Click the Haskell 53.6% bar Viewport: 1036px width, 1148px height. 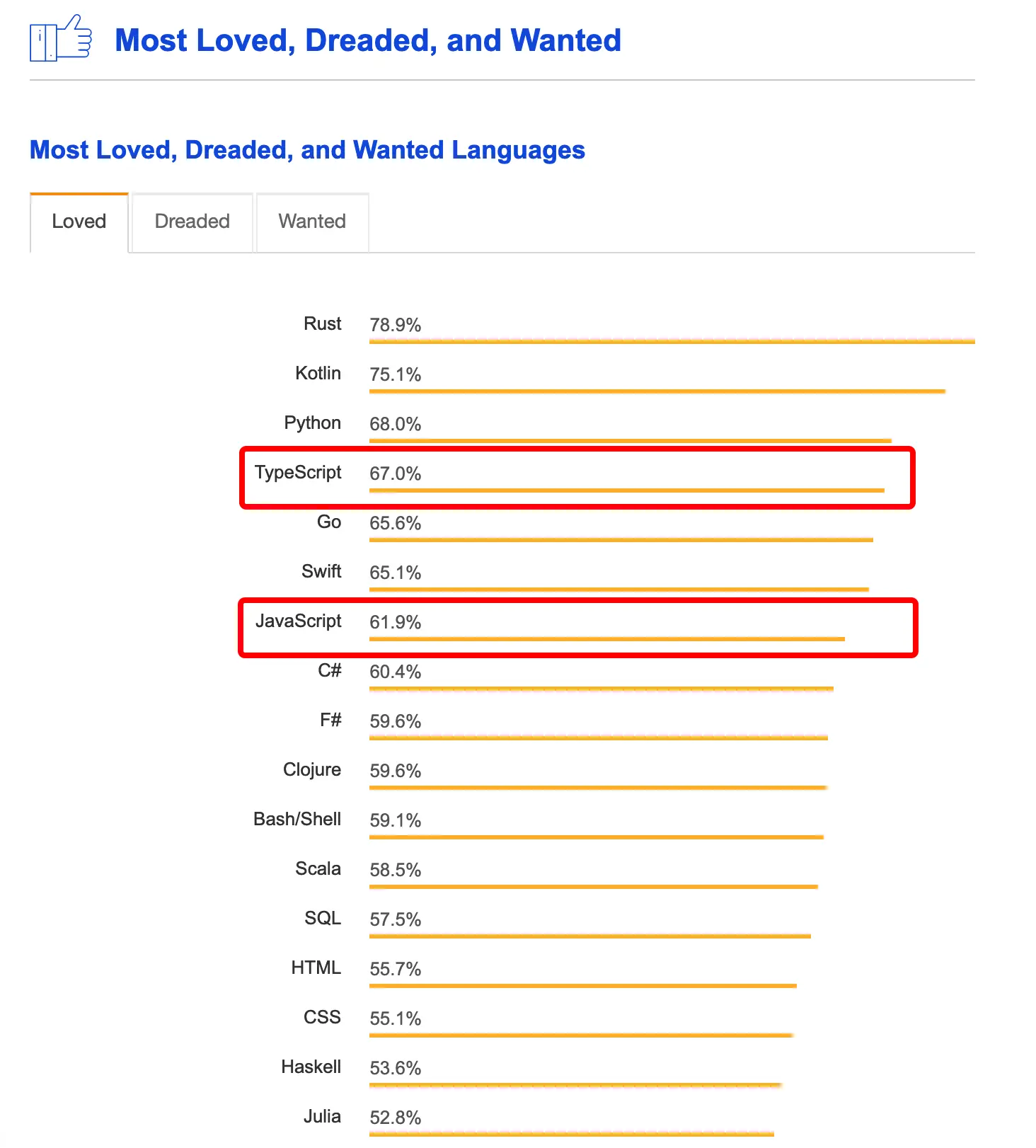point(575,1084)
